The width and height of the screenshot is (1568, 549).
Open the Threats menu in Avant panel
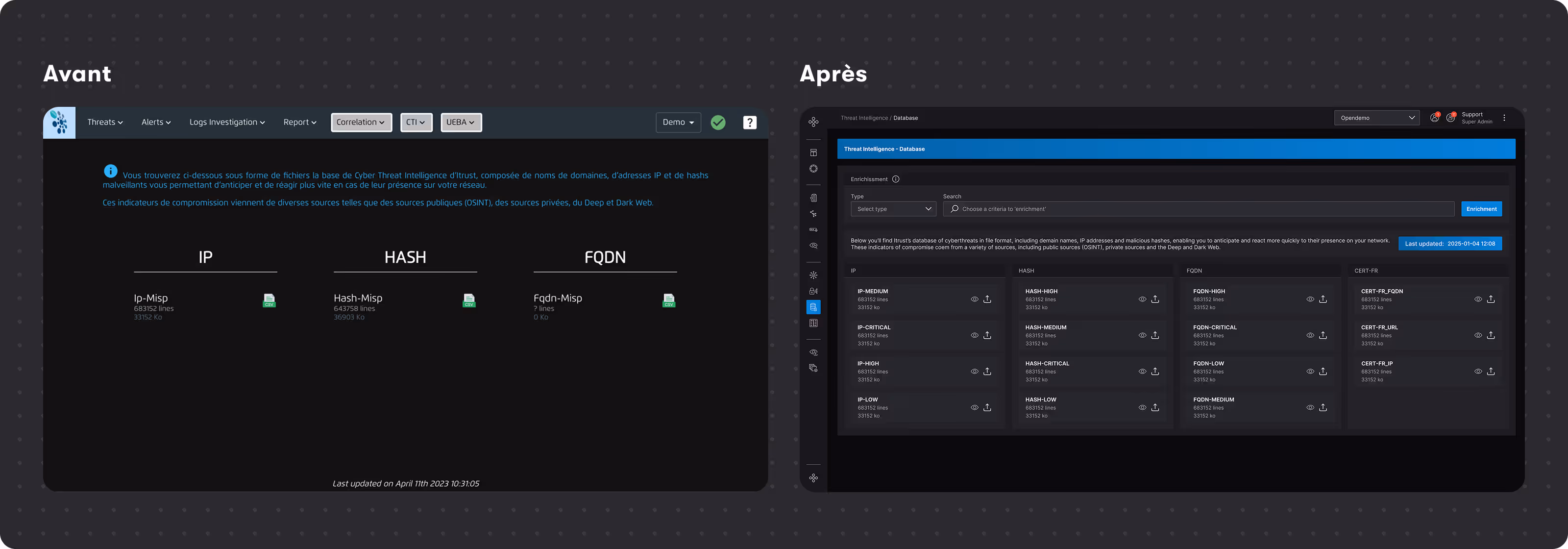pyautogui.click(x=105, y=123)
